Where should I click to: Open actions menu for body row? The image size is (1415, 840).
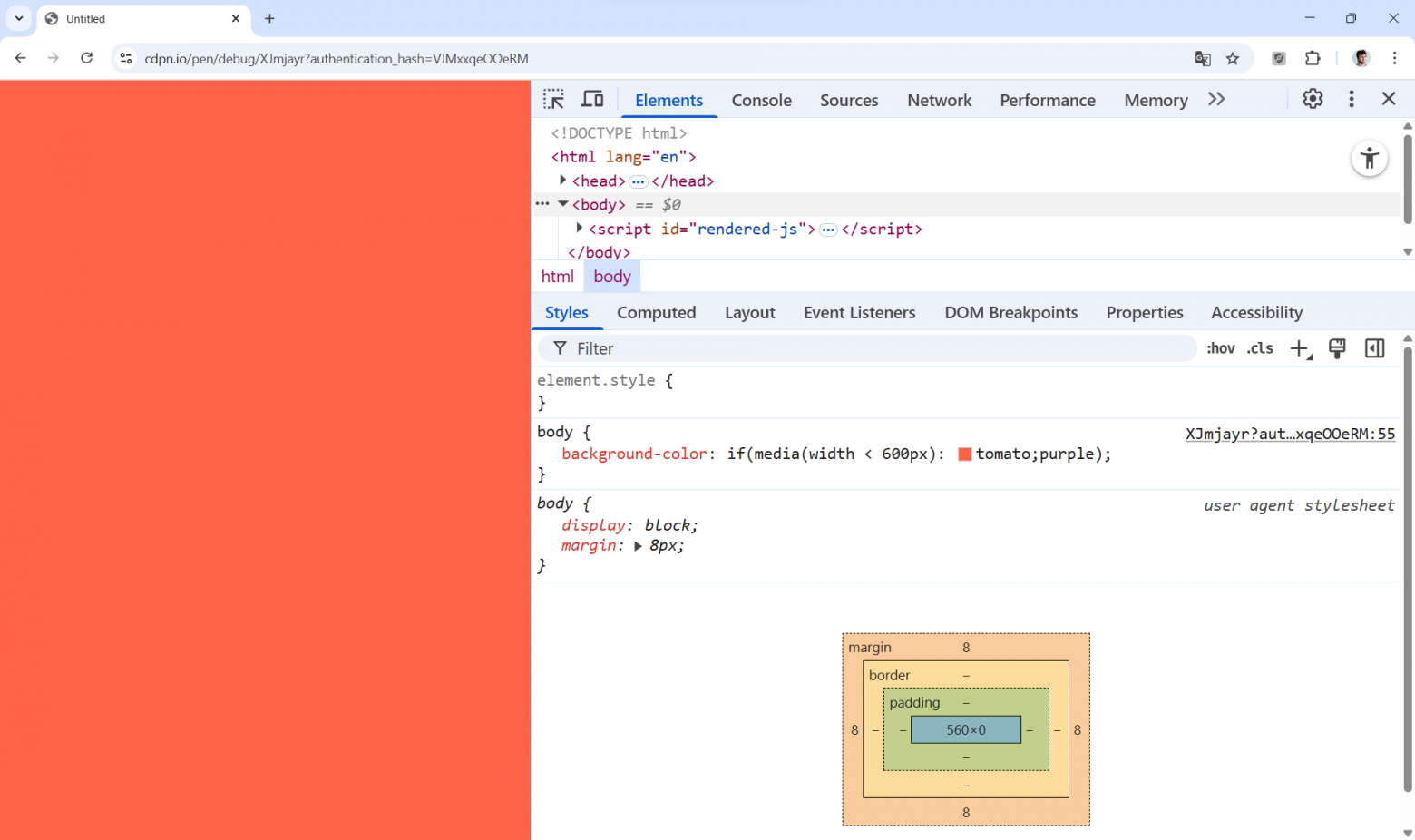(x=542, y=204)
